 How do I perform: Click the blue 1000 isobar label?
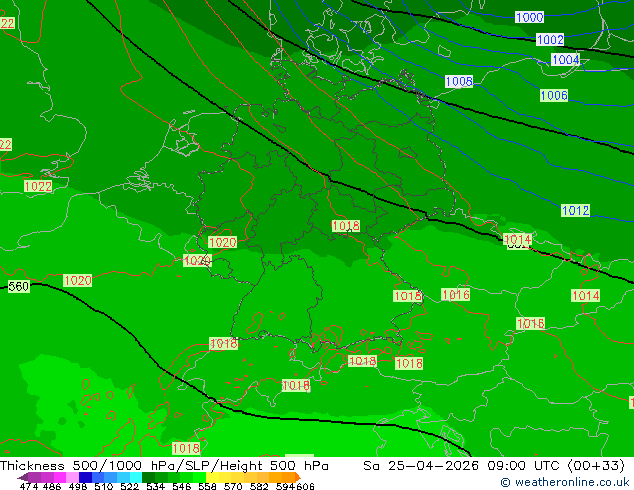[529, 17]
